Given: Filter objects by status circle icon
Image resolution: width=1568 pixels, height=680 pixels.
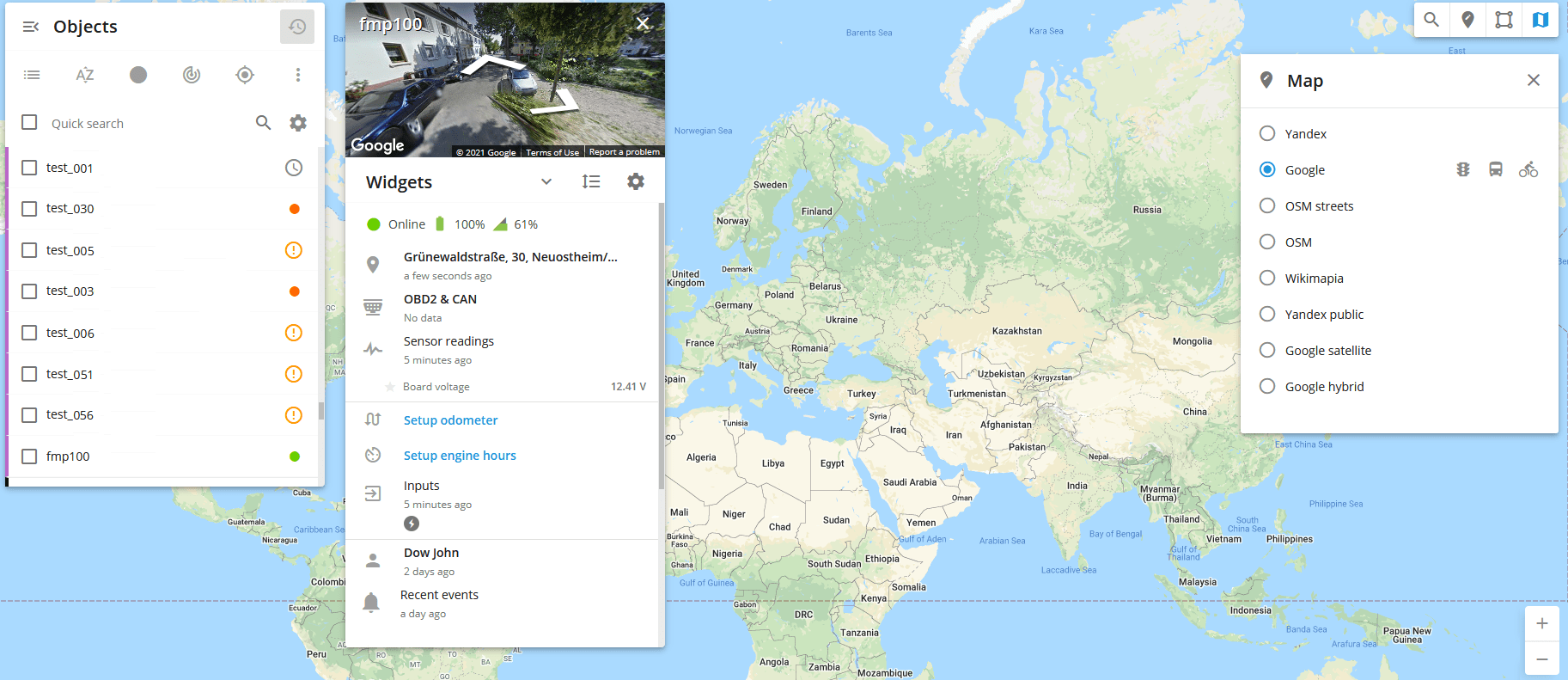Looking at the screenshot, I should point(138,75).
